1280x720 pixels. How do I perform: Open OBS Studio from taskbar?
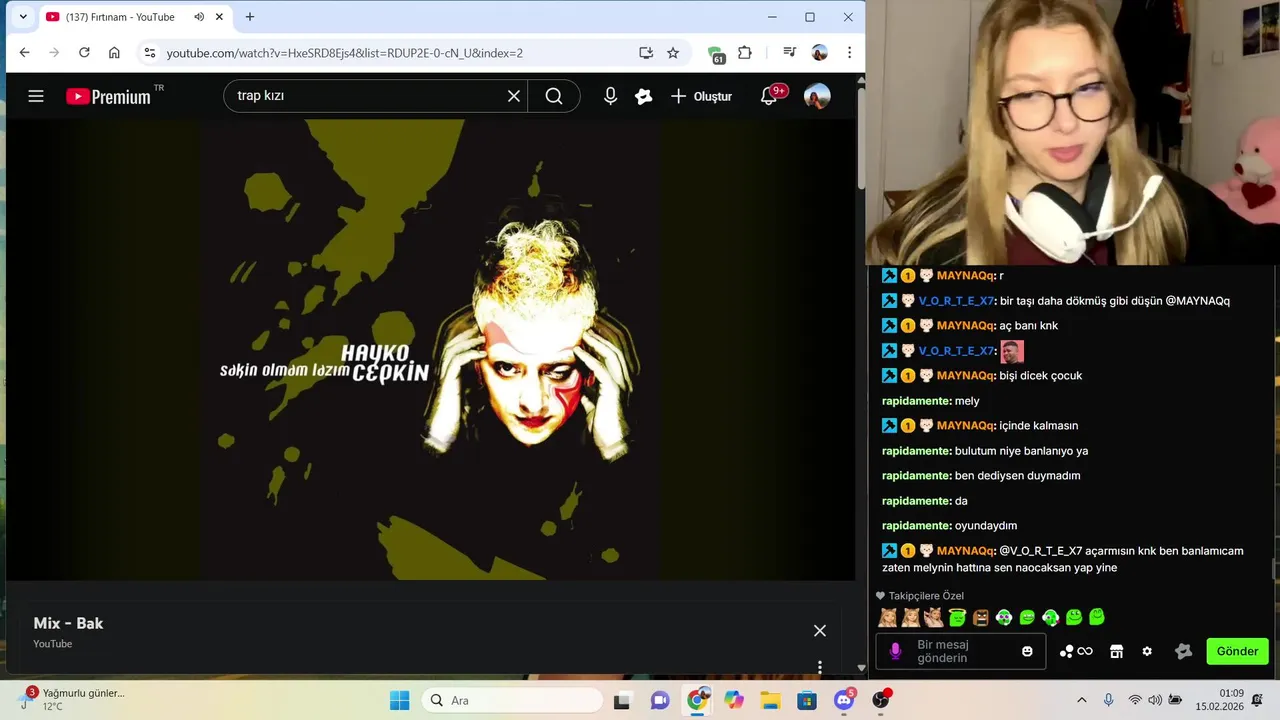(x=881, y=700)
